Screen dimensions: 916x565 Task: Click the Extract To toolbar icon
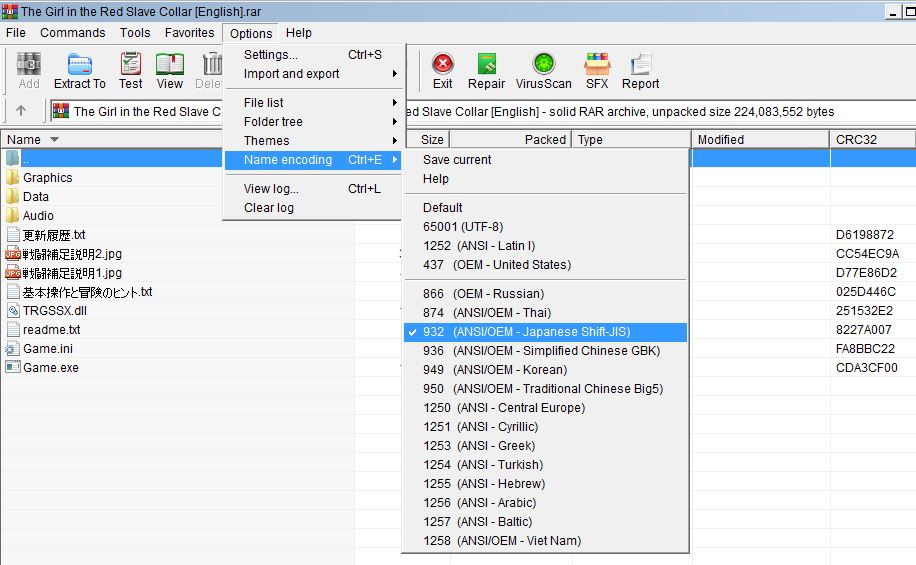tap(79, 71)
